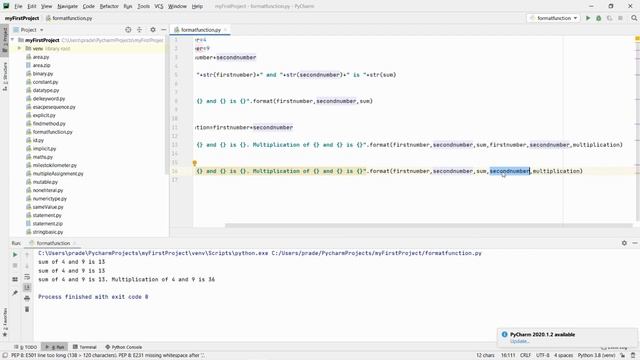Open the Refactor menu
This screenshot has width=640, height=360.
pyautogui.click(x=109, y=6)
